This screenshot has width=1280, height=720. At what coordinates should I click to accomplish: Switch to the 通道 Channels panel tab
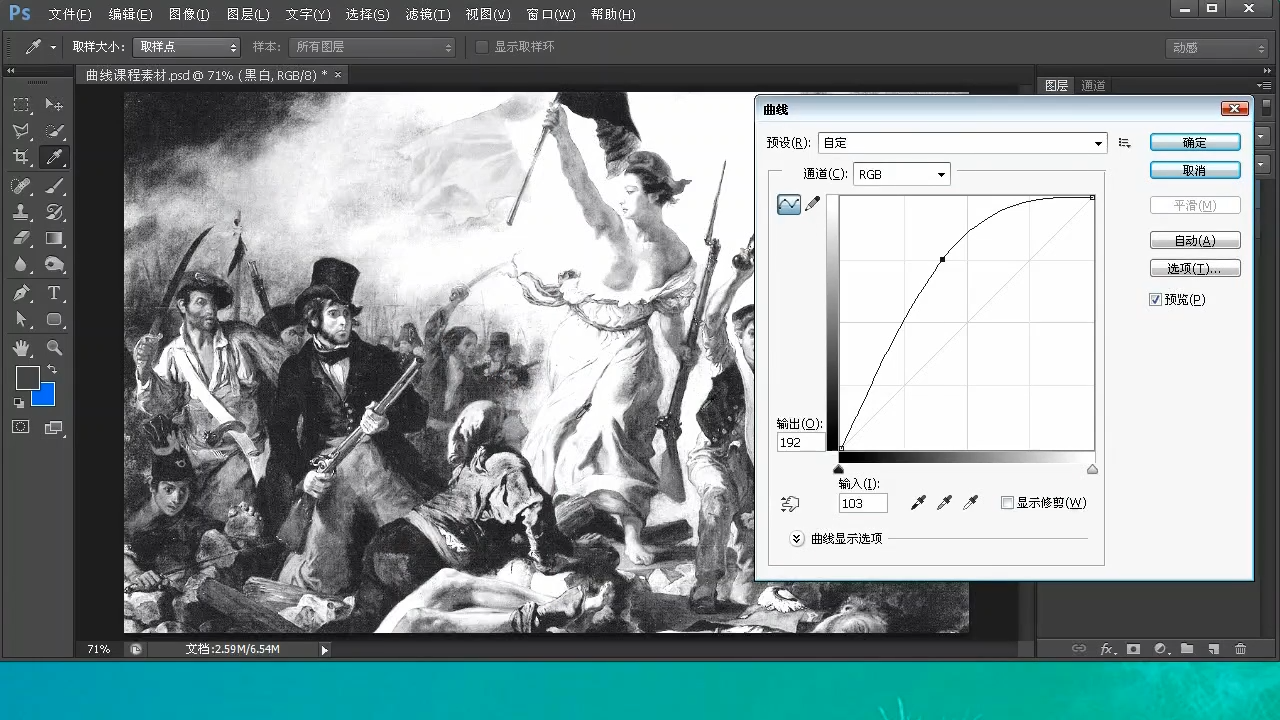coord(1093,86)
